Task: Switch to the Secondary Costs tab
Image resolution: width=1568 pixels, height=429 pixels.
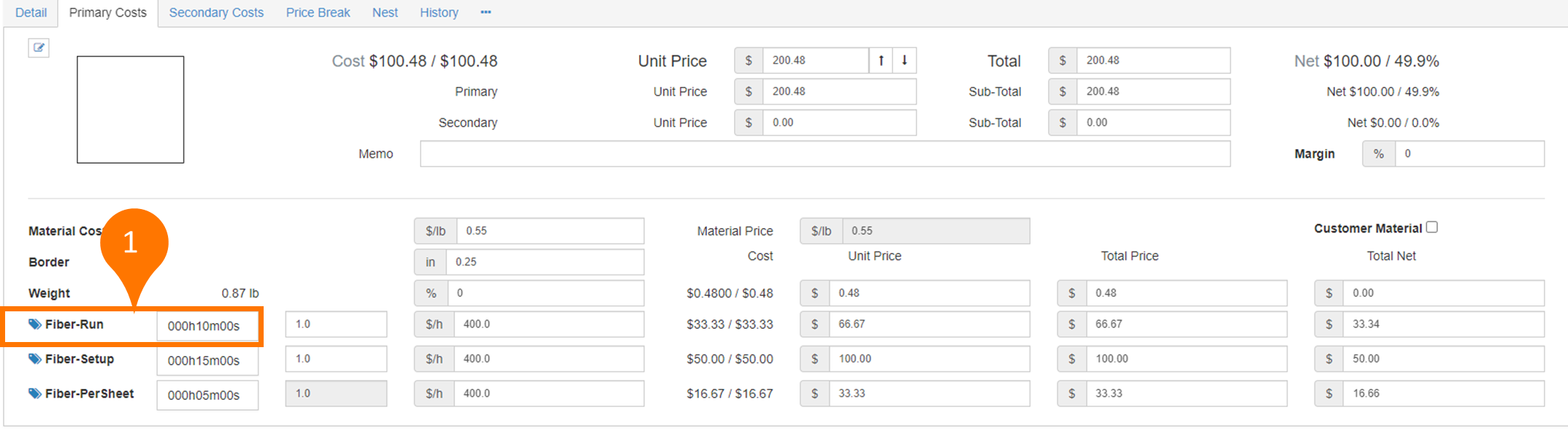Action: [216, 12]
